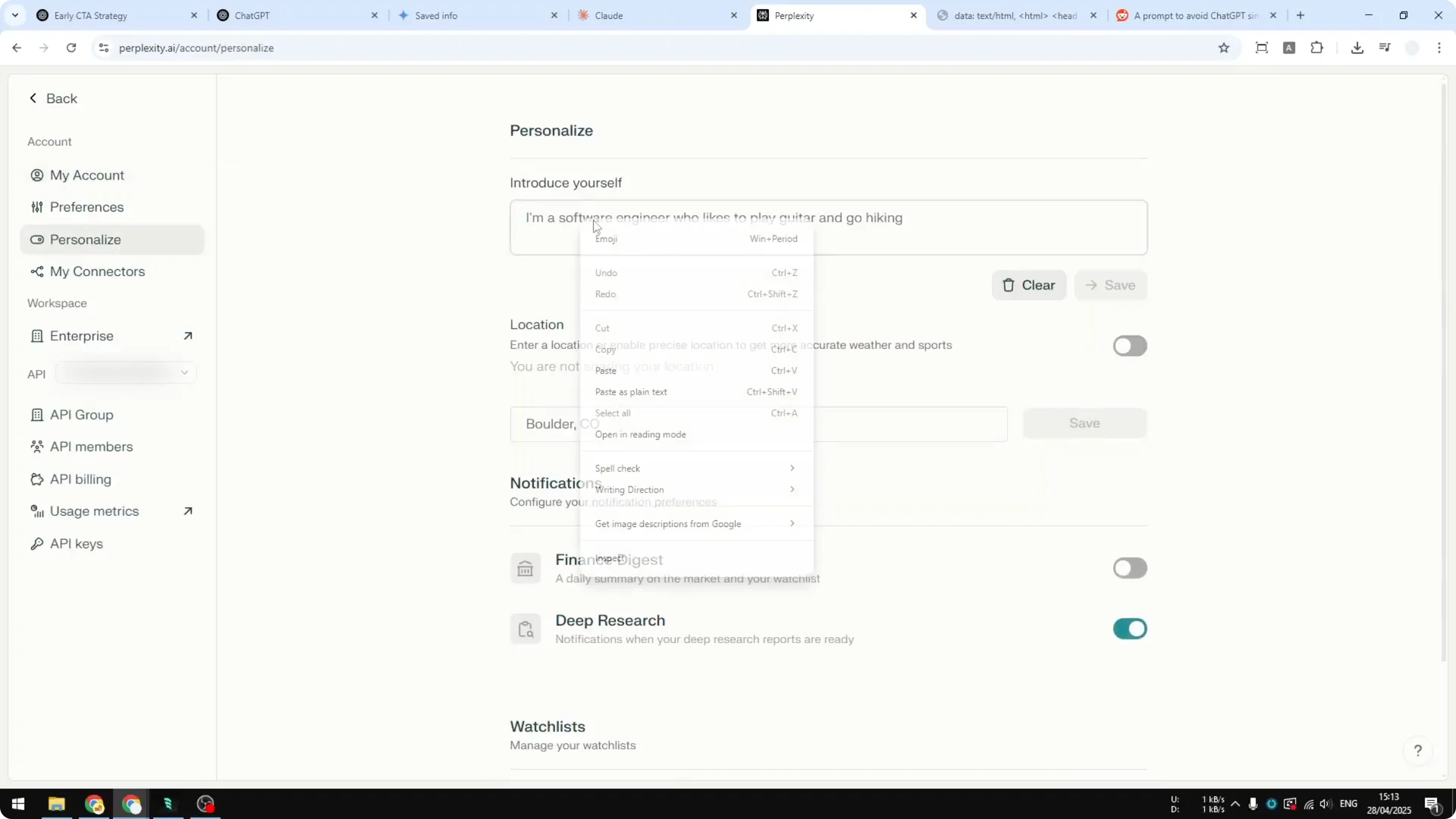
Task: Select My Connectors in the sidebar
Action: coord(97,271)
